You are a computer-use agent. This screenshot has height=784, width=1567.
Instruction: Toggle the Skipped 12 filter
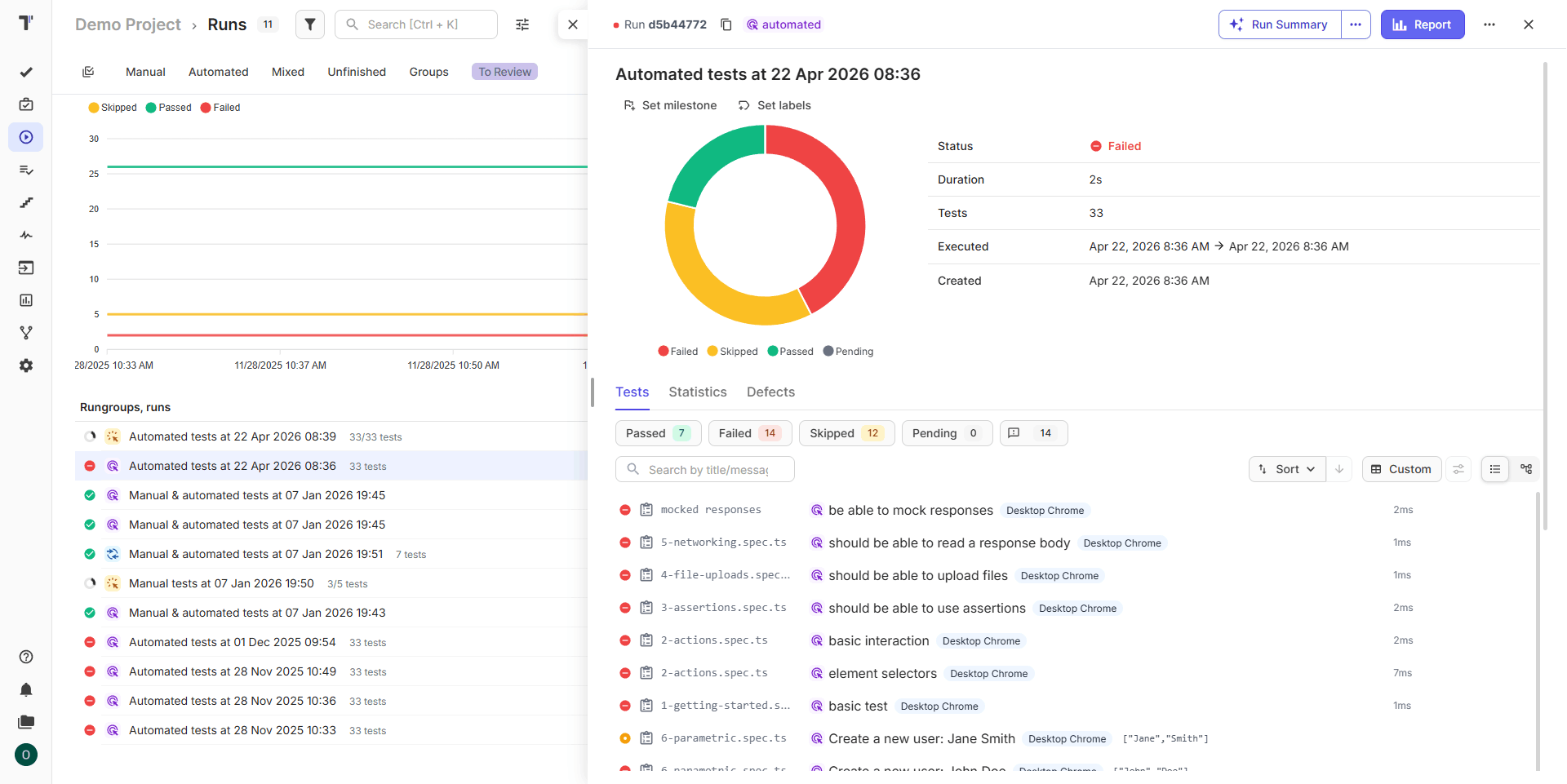846,433
